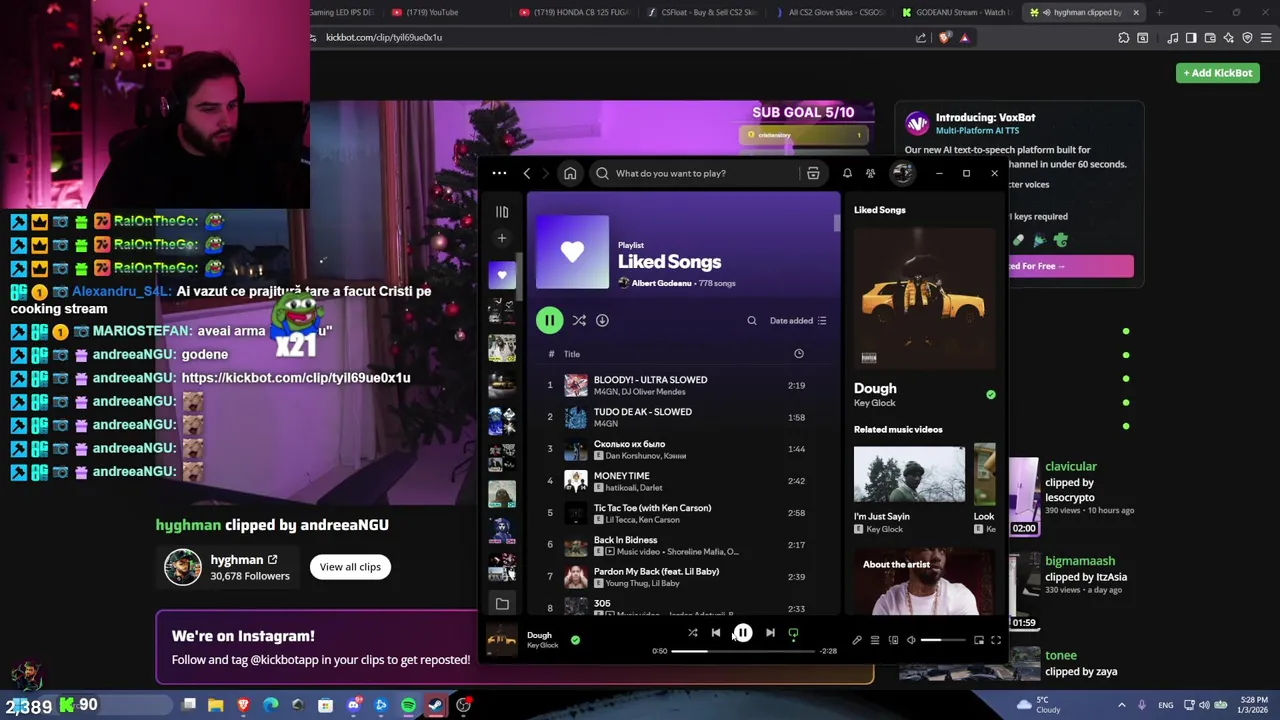Toggle repeat in player bar
Viewport: 1280px width, 720px height.
[x=793, y=633]
